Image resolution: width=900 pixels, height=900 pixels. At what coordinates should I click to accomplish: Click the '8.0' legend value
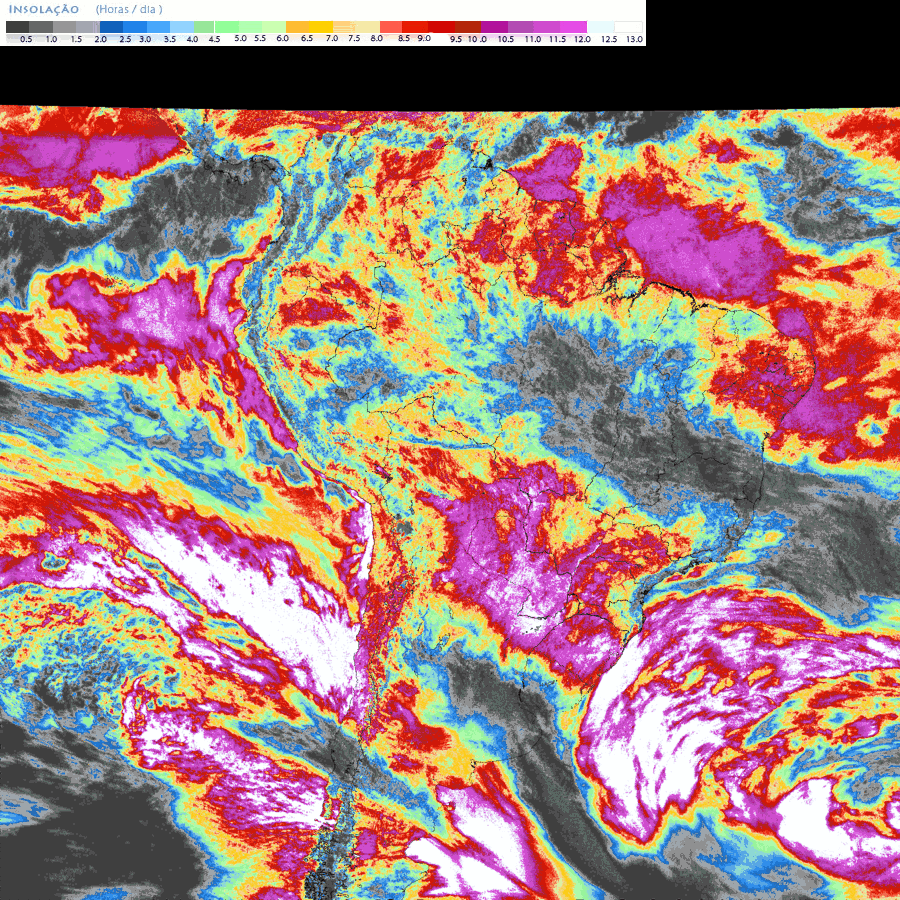coord(377,38)
